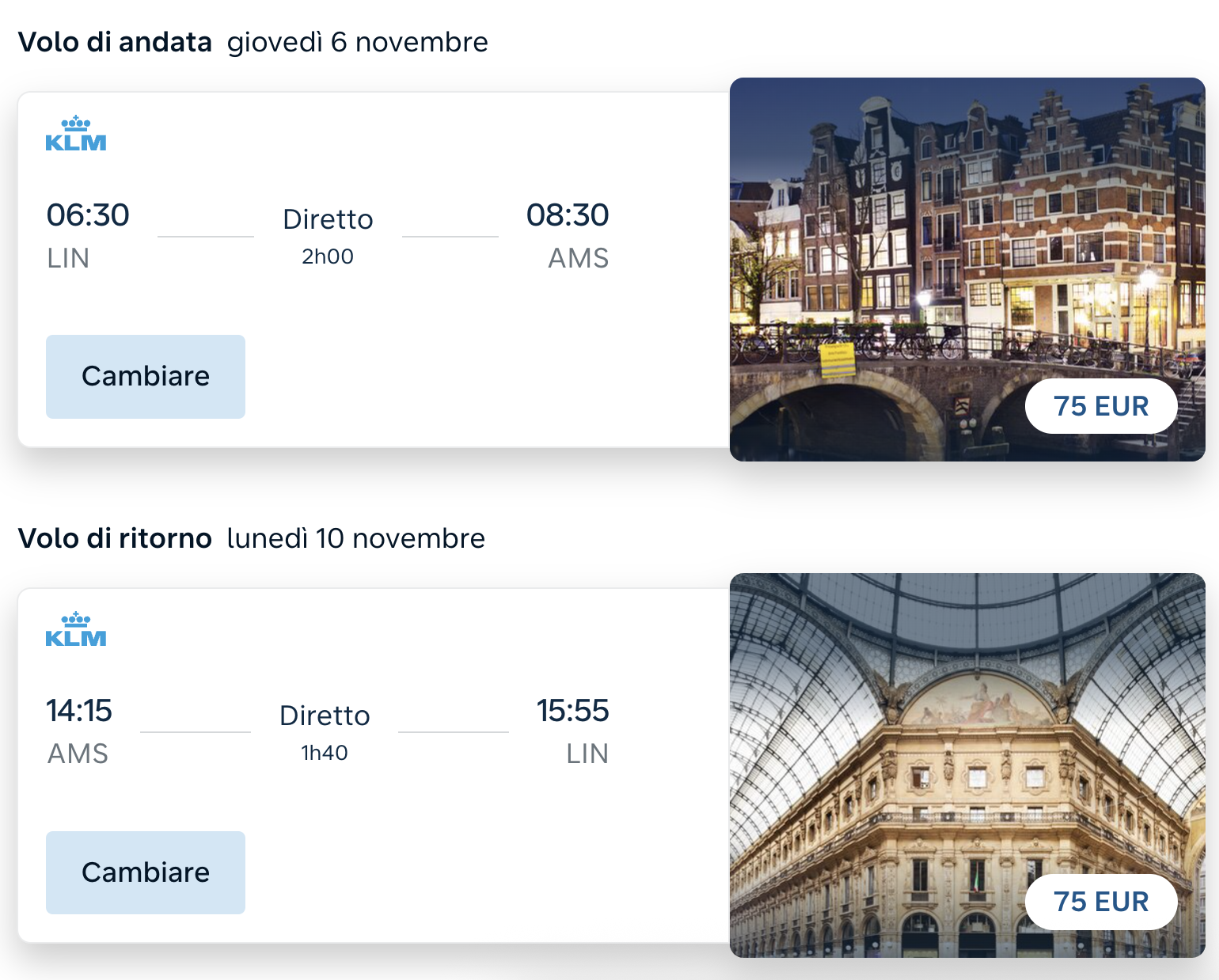This screenshot has width=1219, height=980.
Task: Click the 15:55 return arrival time
Action: pos(572,711)
